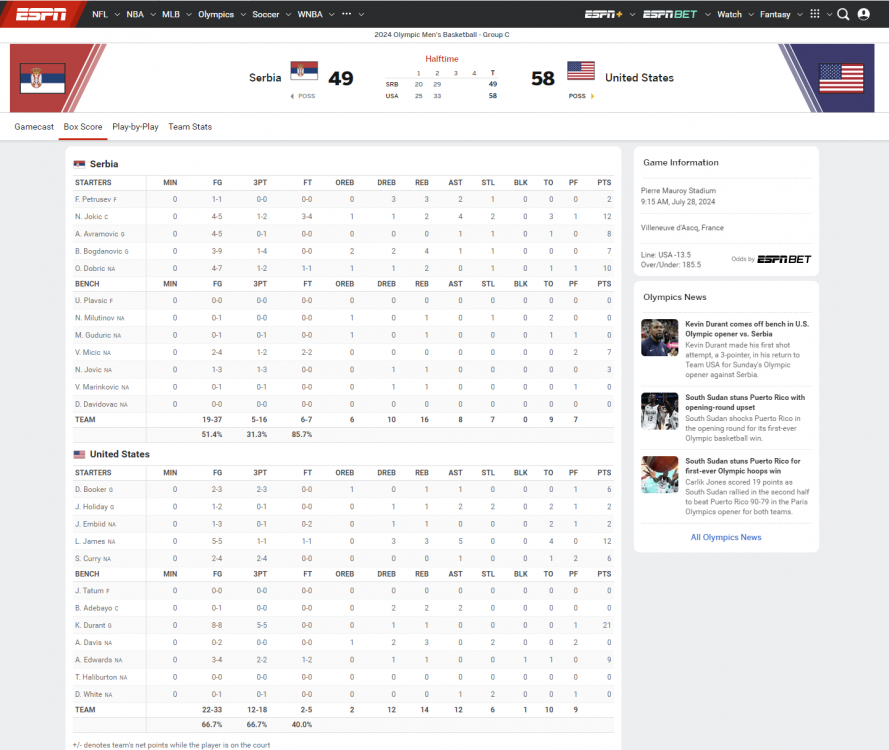The width and height of the screenshot is (889, 750).
Task: Click the ESPN+ logo
Action: (x=604, y=14)
